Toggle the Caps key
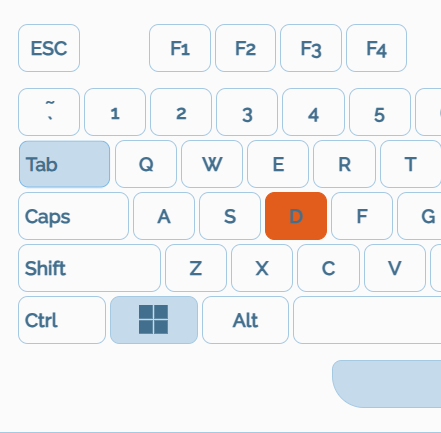 tap(73, 216)
